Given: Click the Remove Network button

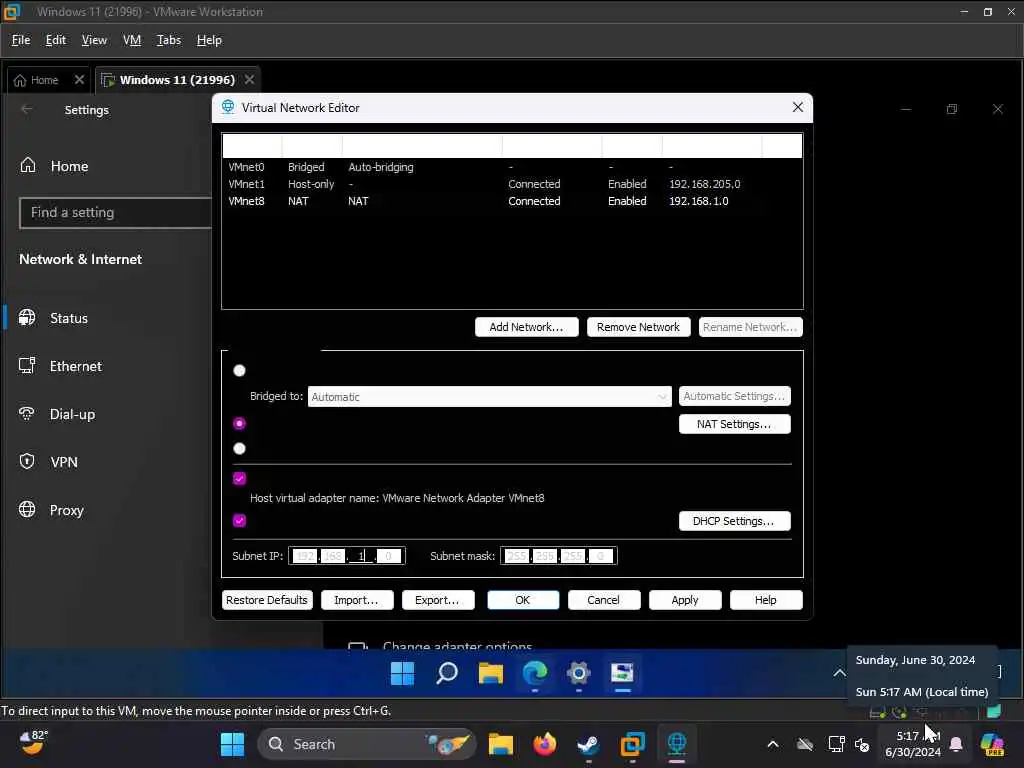Looking at the screenshot, I should (x=638, y=327).
